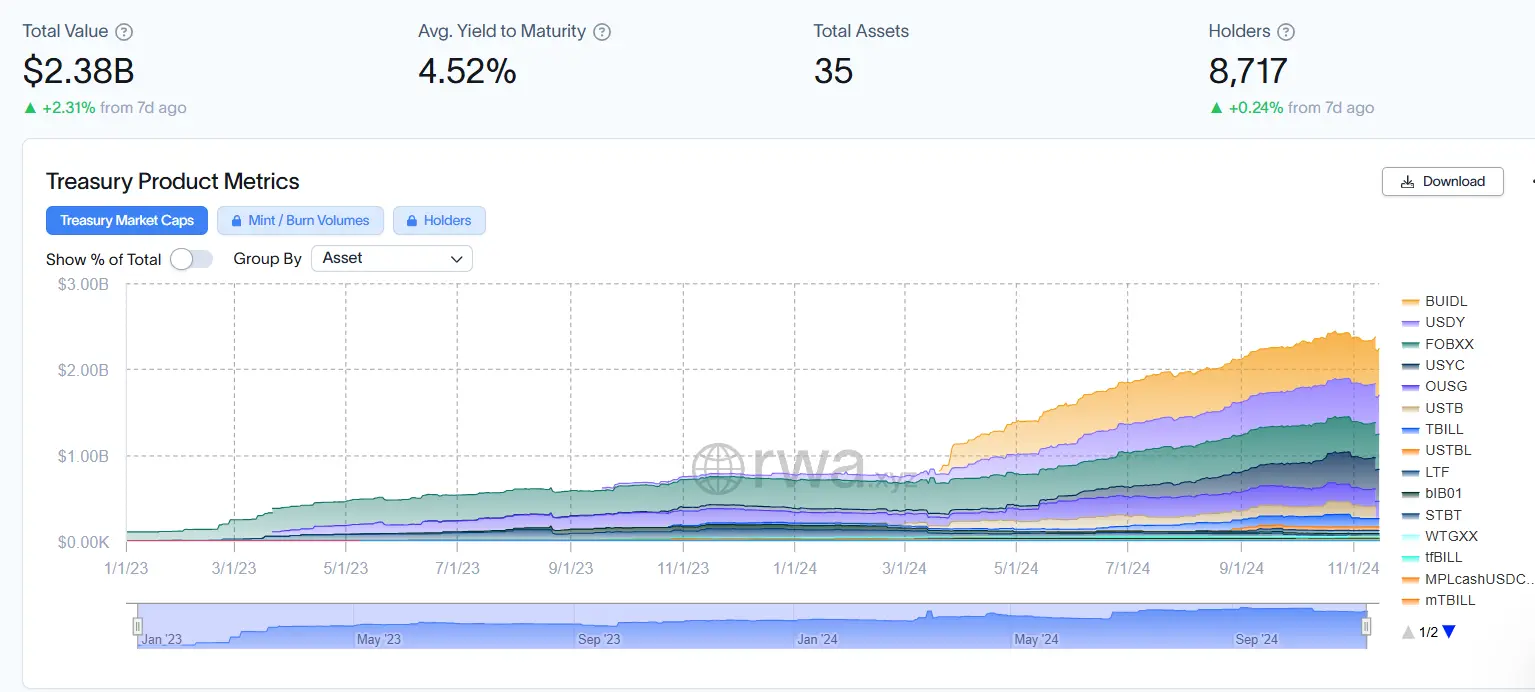
Task: Click the left range slider handle
Action: (138, 626)
